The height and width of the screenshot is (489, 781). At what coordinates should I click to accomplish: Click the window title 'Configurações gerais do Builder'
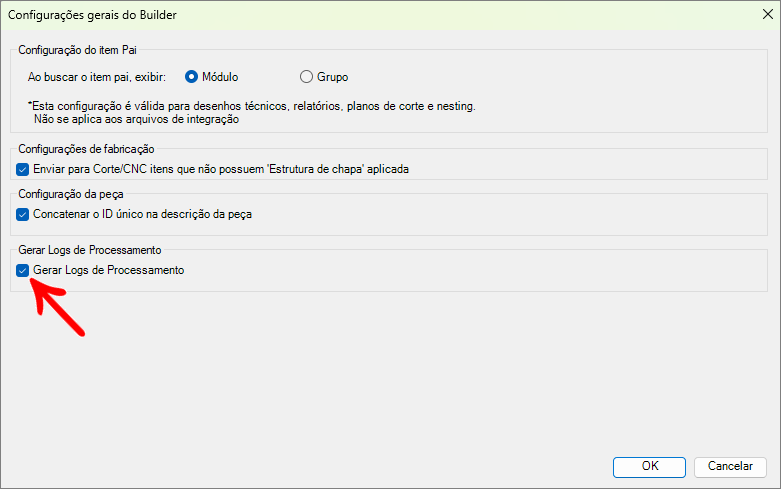[92, 15]
